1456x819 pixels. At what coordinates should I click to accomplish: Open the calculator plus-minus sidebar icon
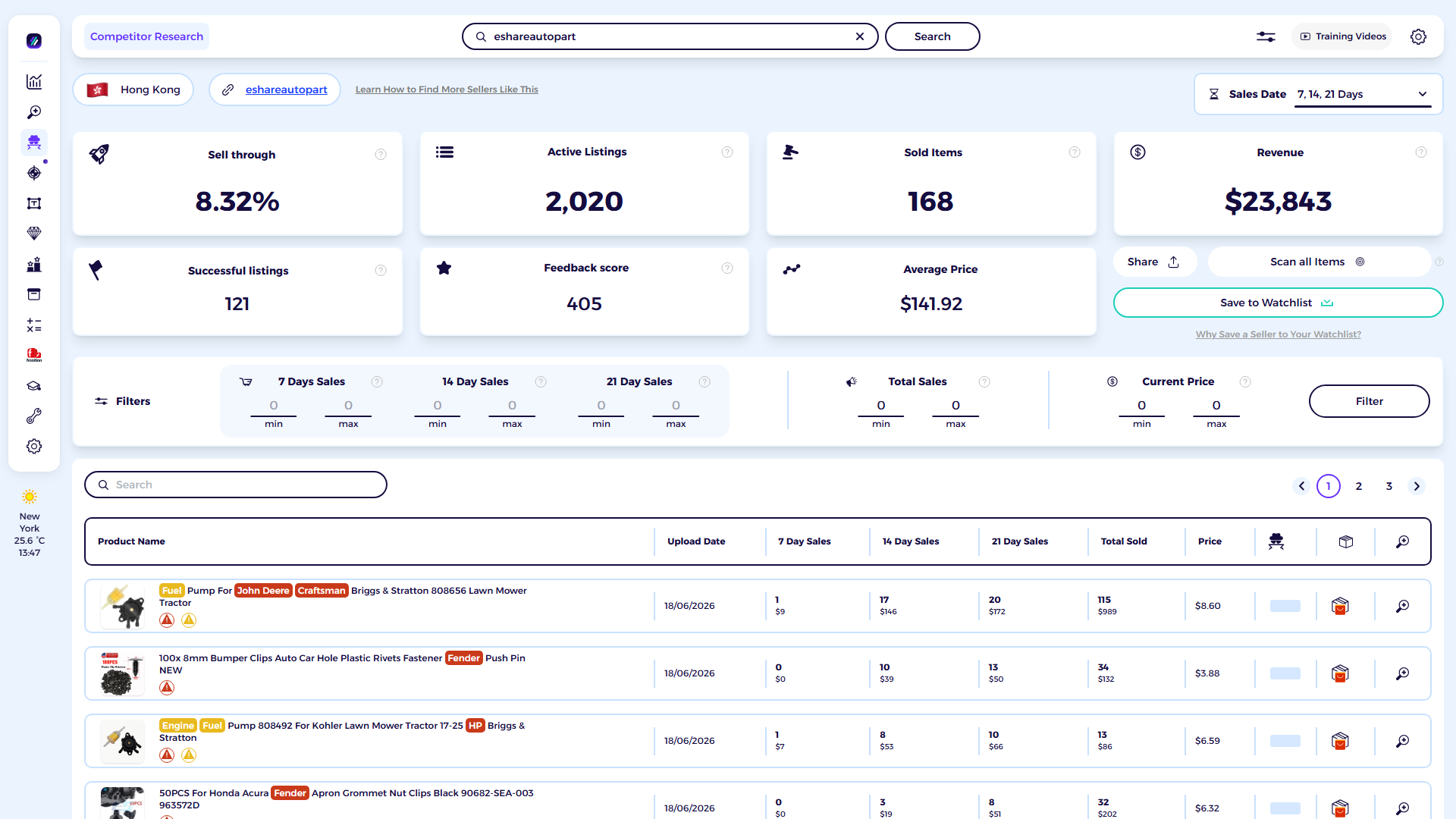tap(34, 325)
